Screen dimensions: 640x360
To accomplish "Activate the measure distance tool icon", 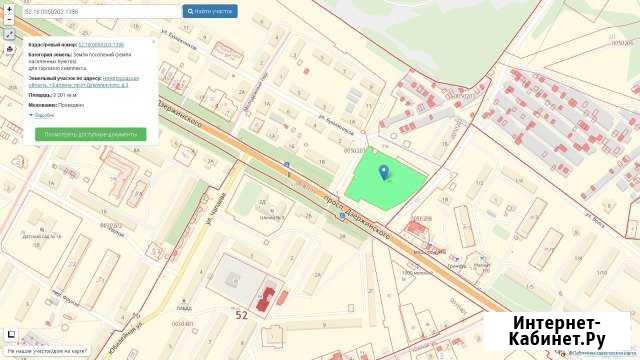I will tap(9, 34).
